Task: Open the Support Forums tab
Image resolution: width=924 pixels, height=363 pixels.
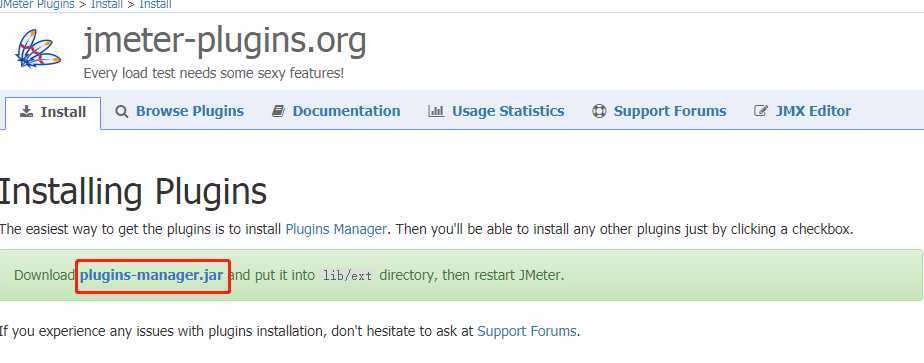Action: point(659,111)
